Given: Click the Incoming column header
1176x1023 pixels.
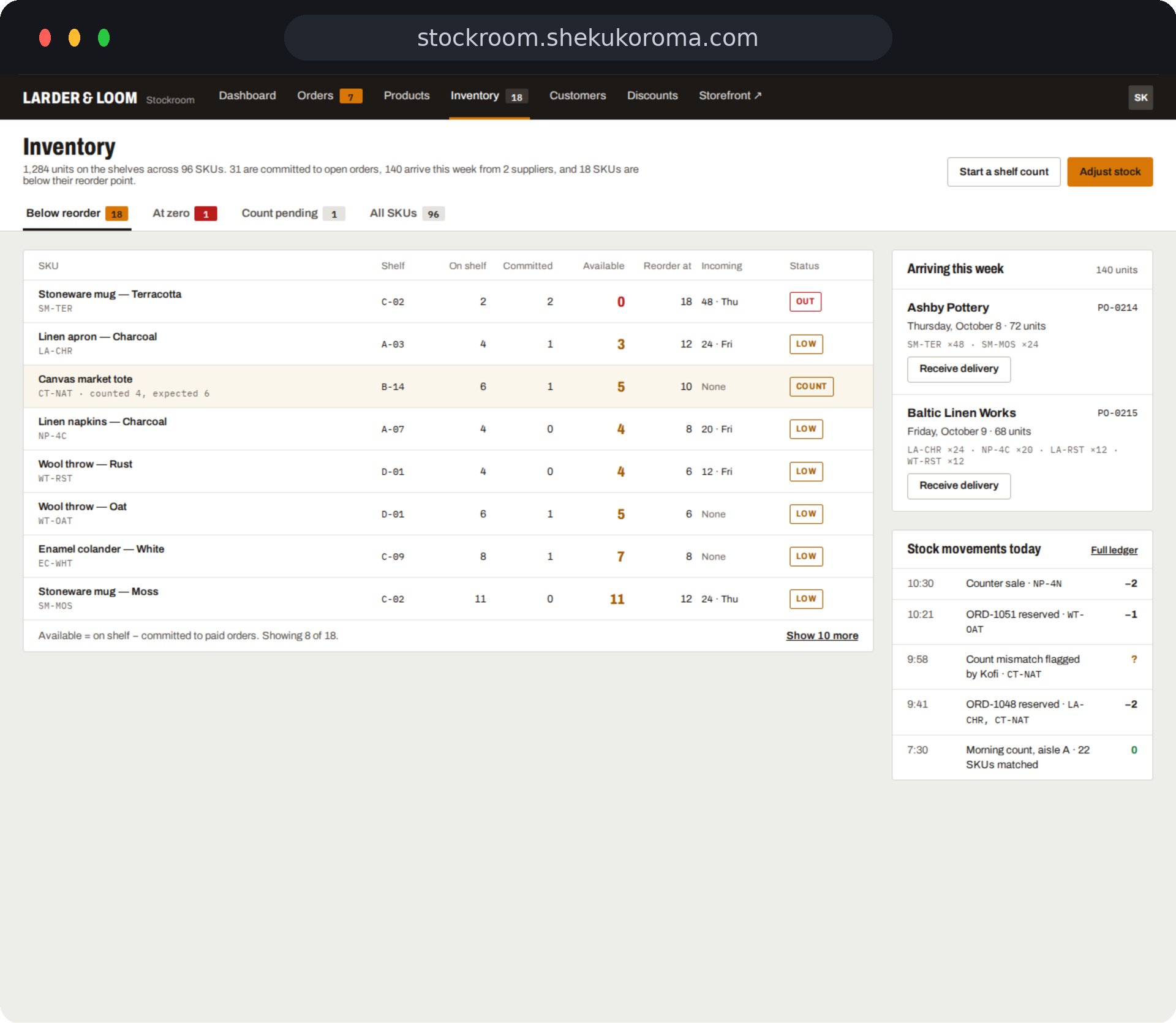Looking at the screenshot, I should click(x=722, y=266).
